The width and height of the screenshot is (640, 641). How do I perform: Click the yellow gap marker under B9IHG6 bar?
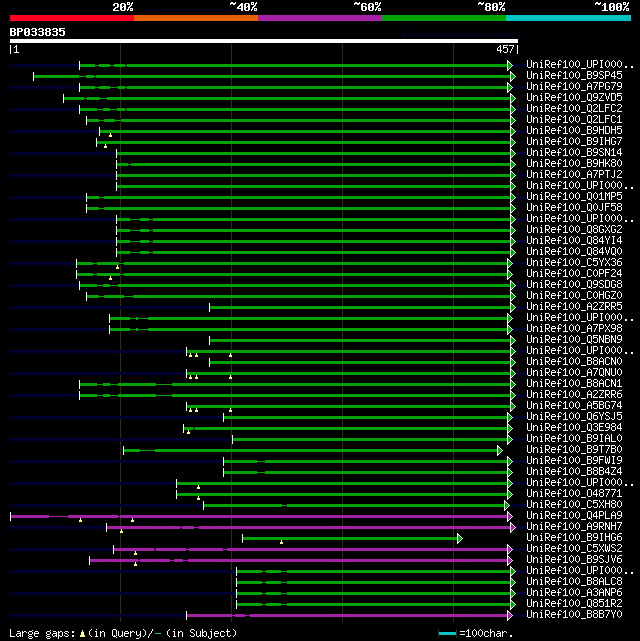(282, 542)
